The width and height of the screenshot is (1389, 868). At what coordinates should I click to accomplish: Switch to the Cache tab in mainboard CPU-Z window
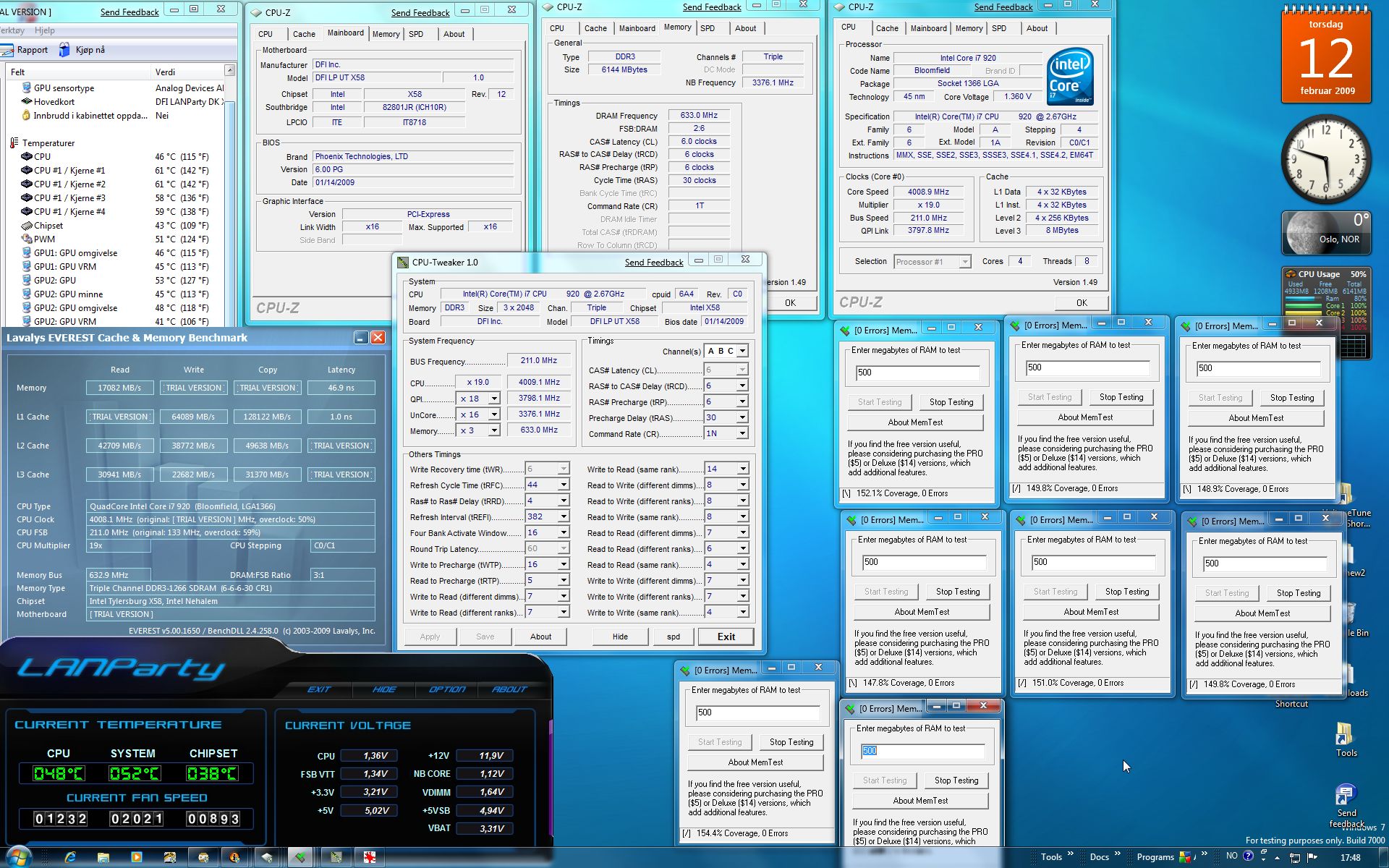[304, 34]
